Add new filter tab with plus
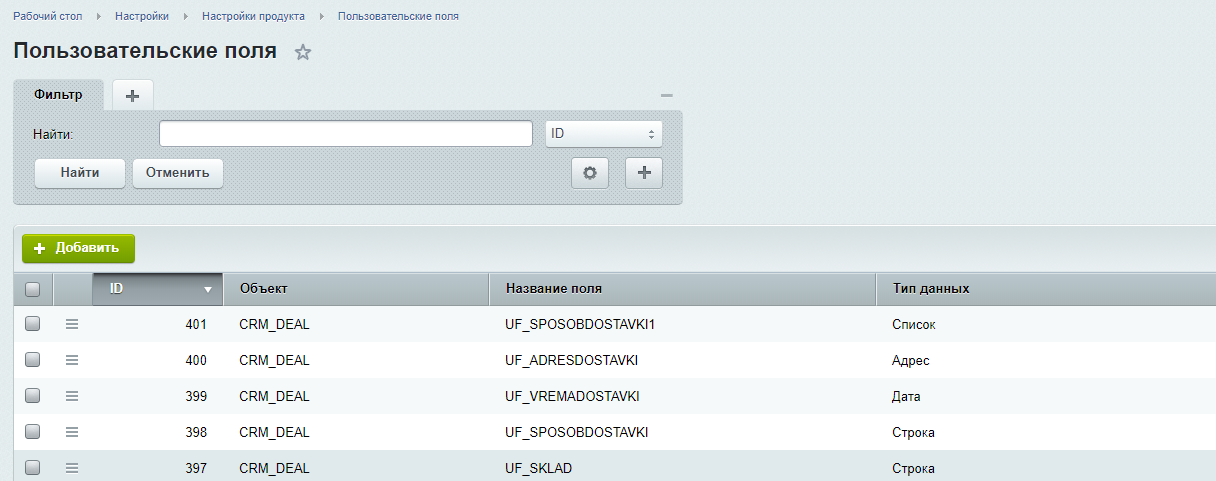The image size is (1216, 481). 132,95
